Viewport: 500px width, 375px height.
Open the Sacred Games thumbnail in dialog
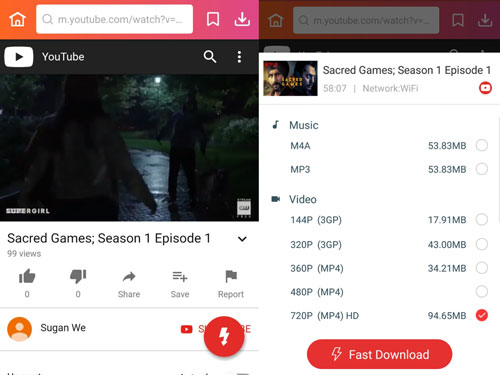[x=290, y=78]
